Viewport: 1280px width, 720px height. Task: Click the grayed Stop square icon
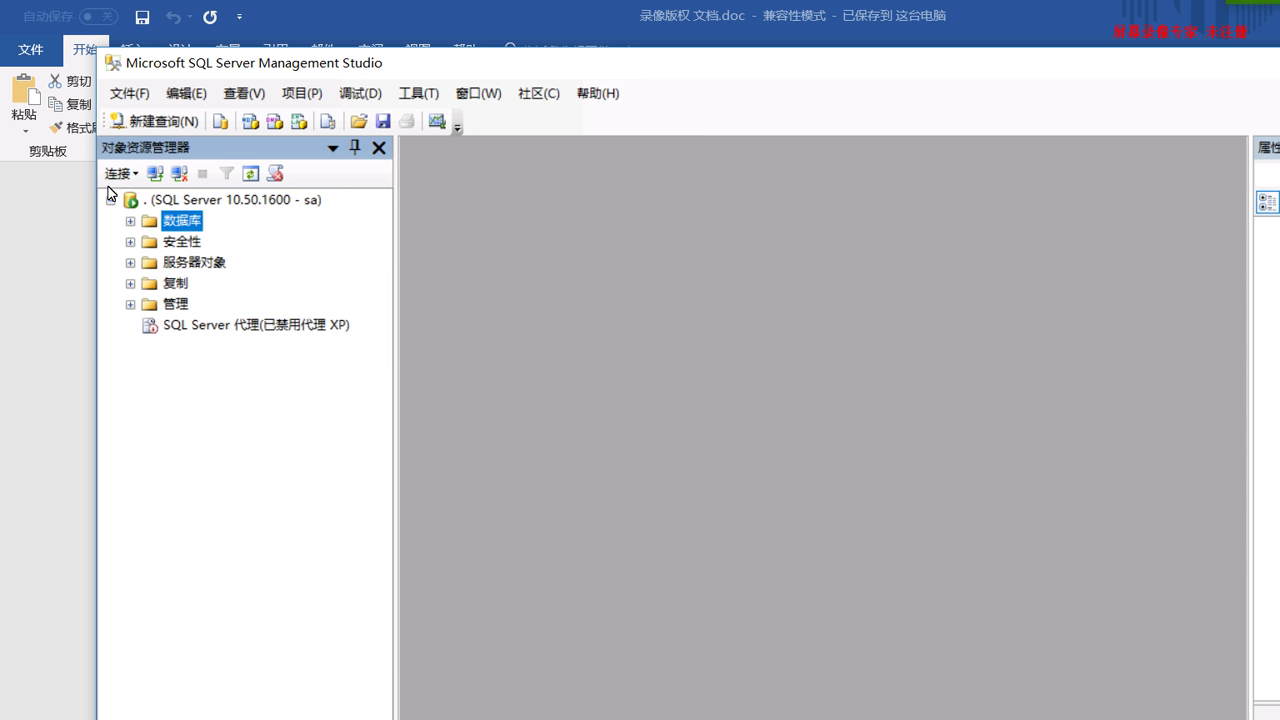(x=203, y=173)
